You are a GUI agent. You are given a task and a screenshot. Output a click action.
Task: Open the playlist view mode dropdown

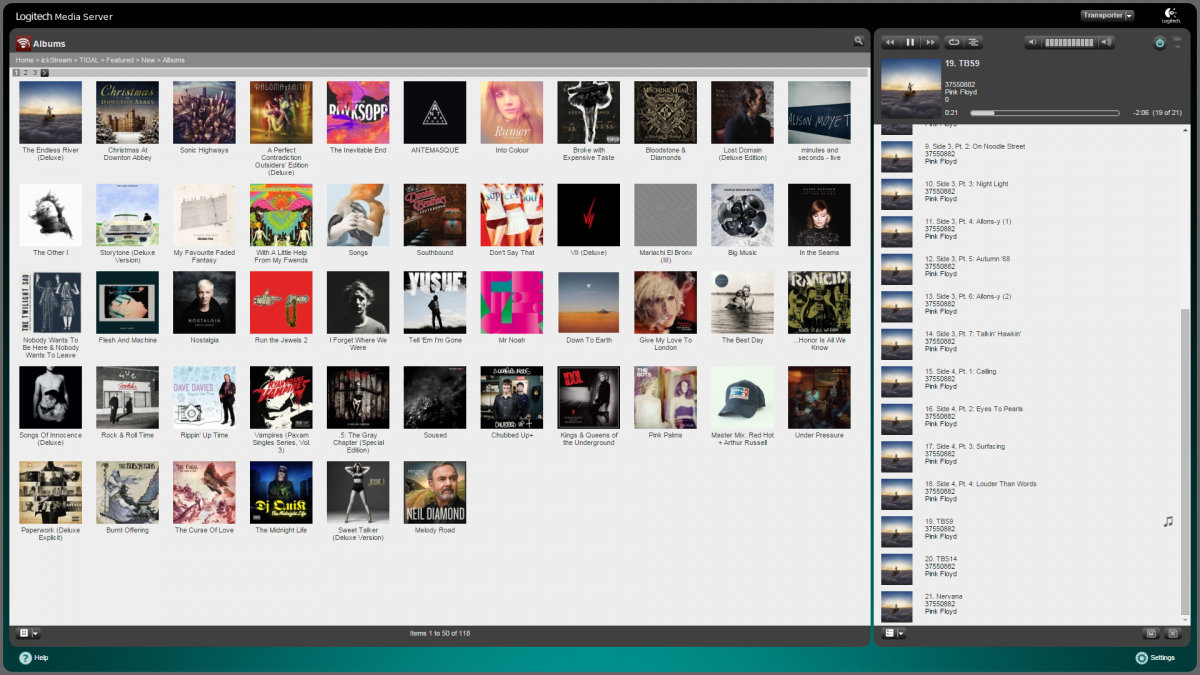point(894,633)
